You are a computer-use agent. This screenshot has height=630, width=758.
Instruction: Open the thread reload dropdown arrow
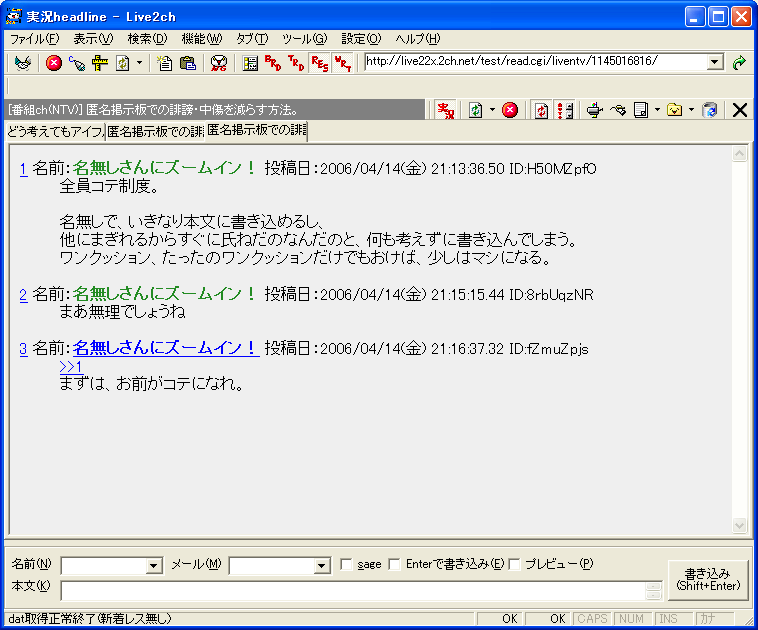[x=492, y=110]
